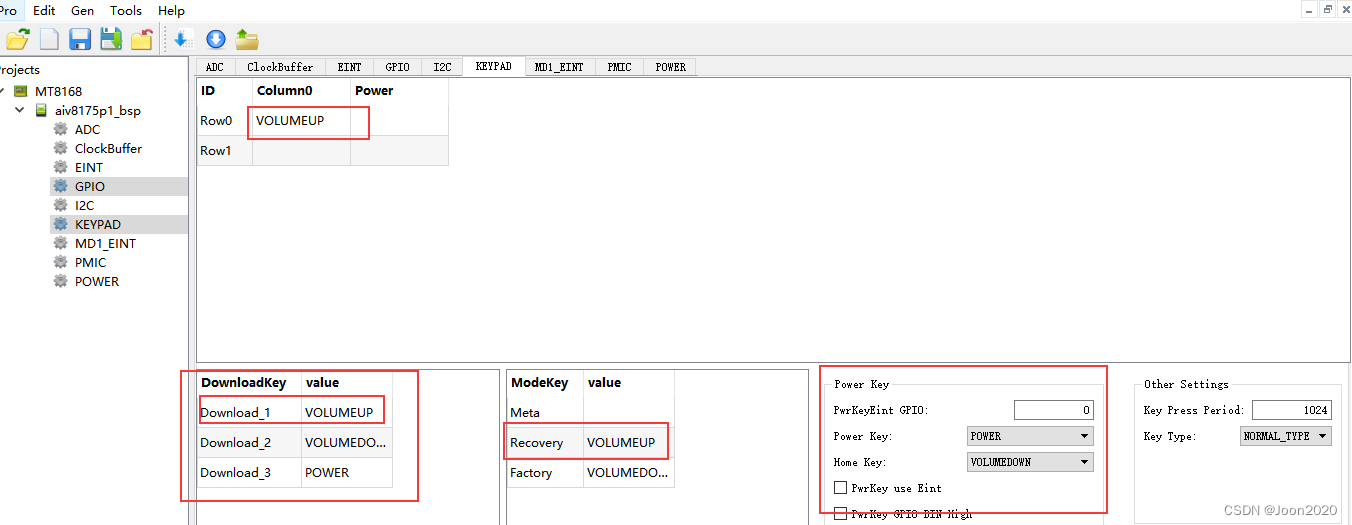Switch to the MD1_EINT tab

559,67
